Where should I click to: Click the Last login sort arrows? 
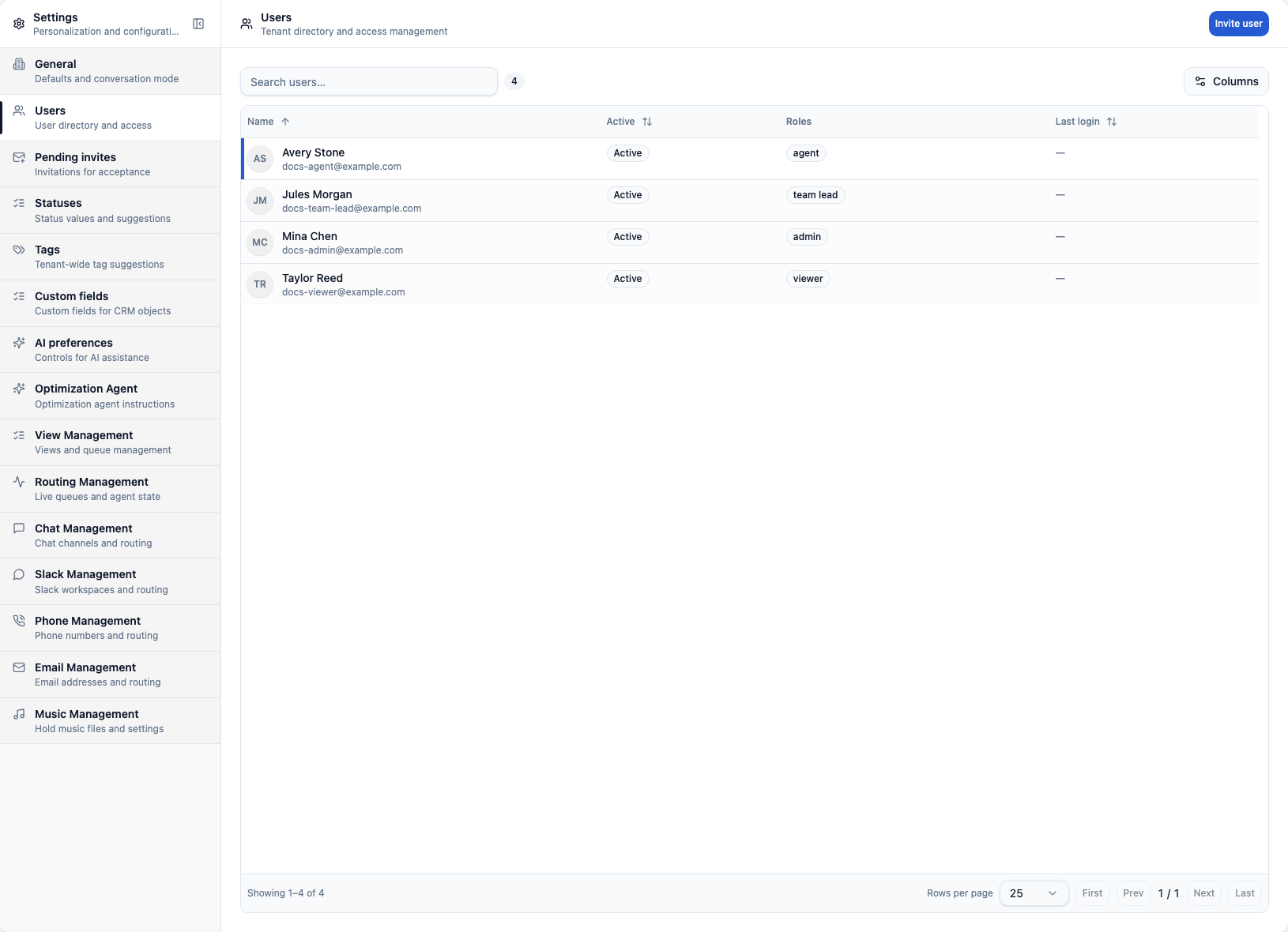(x=1112, y=122)
